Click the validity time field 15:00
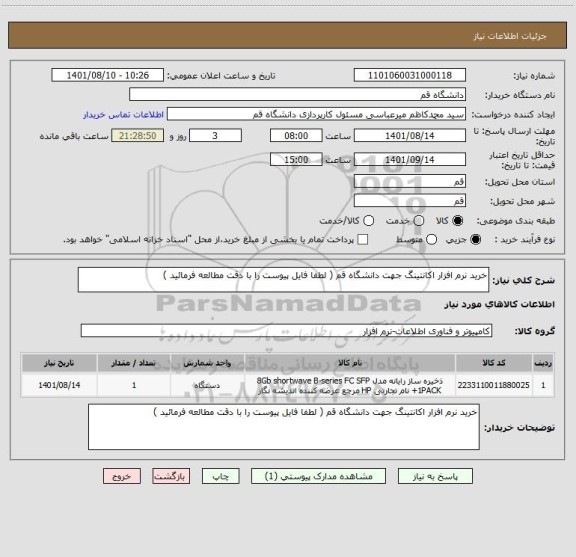576x557 pixels. [x=296, y=159]
